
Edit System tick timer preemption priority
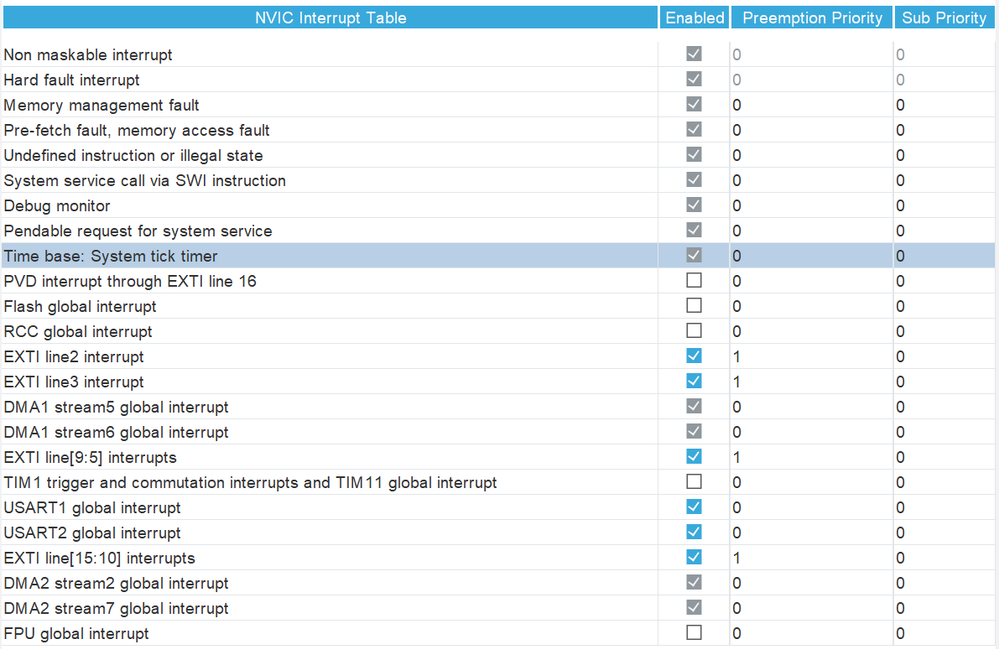[811, 256]
